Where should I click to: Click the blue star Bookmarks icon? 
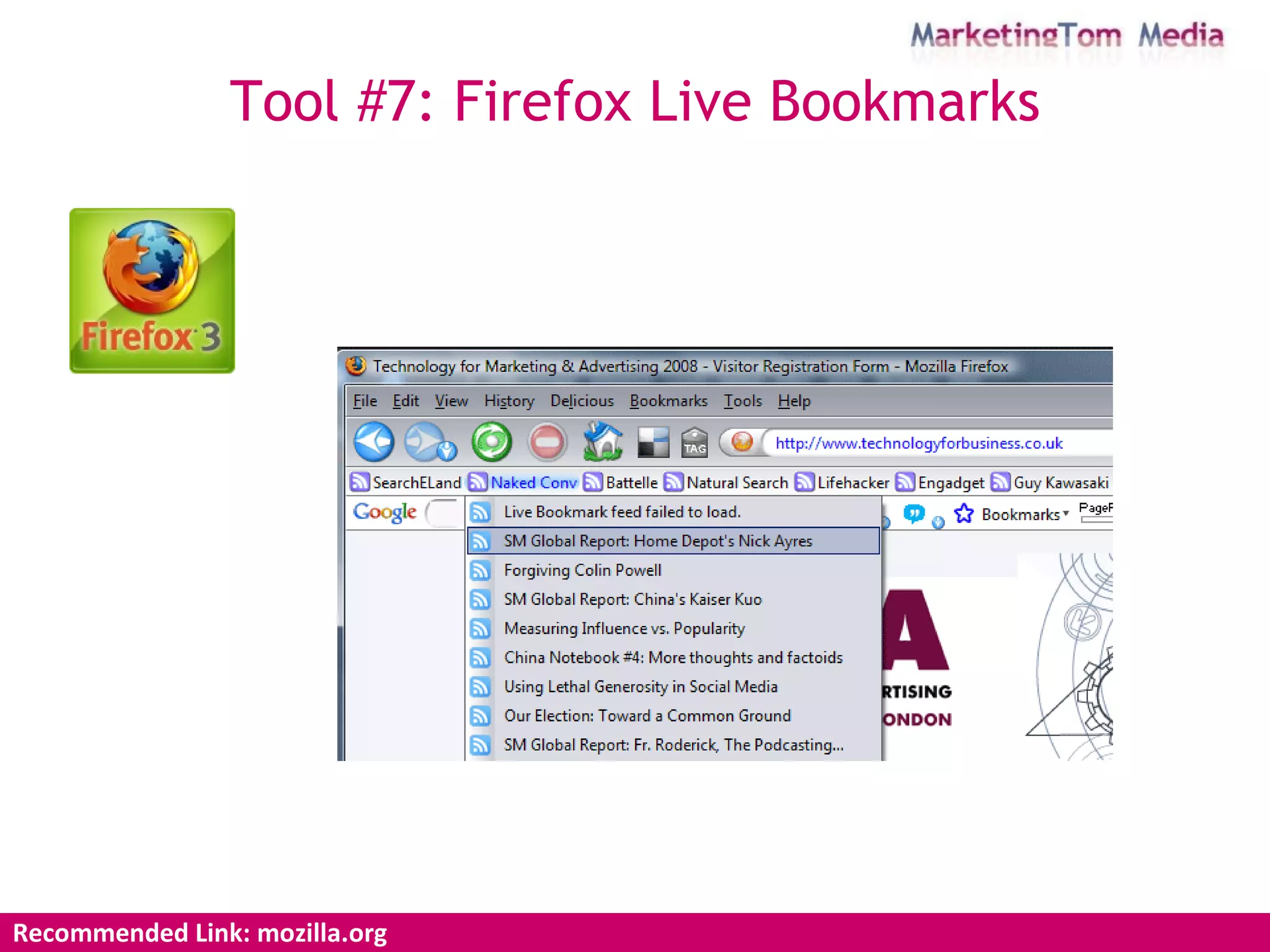coord(964,514)
